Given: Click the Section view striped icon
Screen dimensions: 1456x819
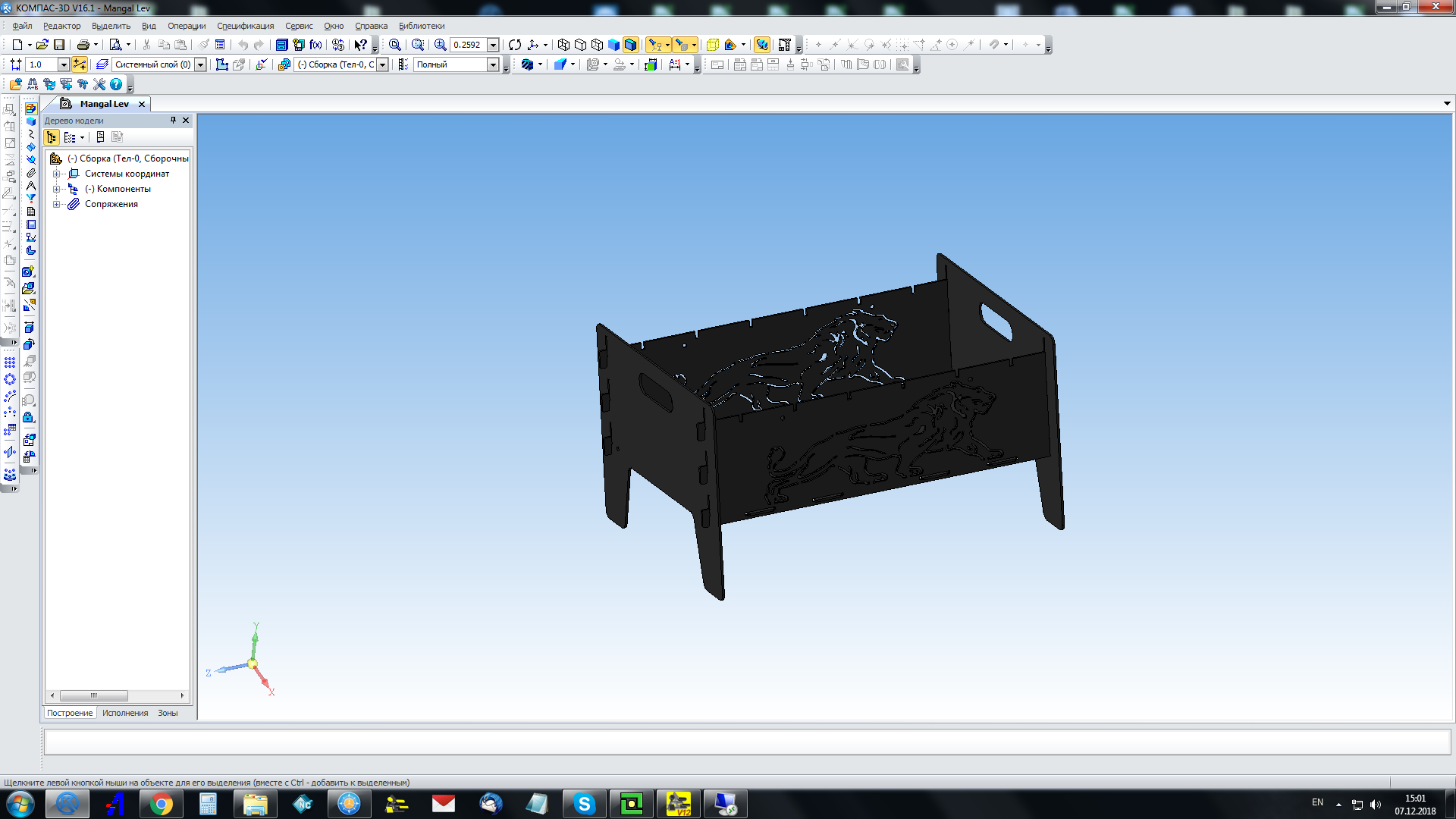Looking at the screenshot, I should 528,64.
